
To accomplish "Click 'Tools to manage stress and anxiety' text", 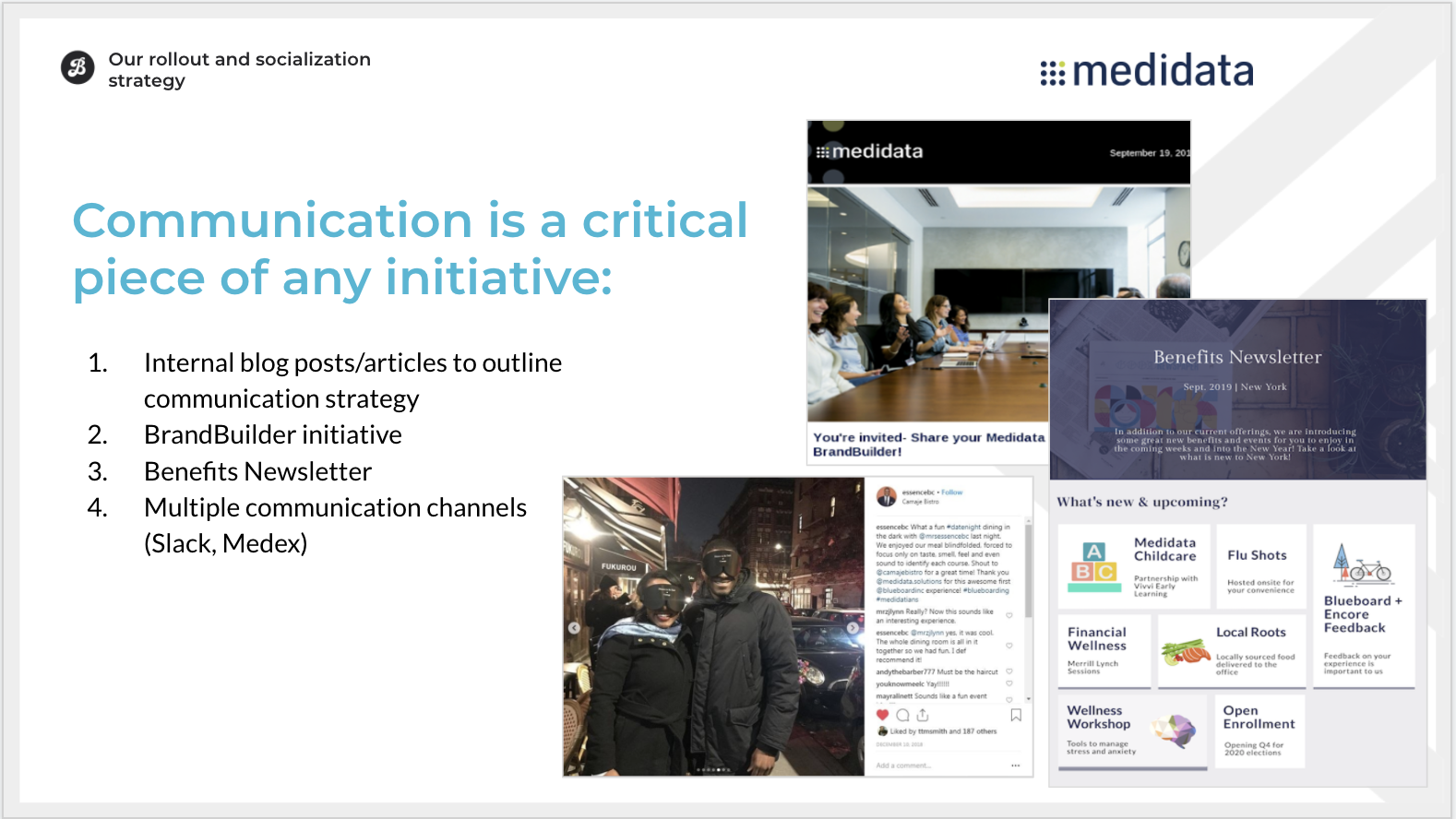I will coord(1101,748).
